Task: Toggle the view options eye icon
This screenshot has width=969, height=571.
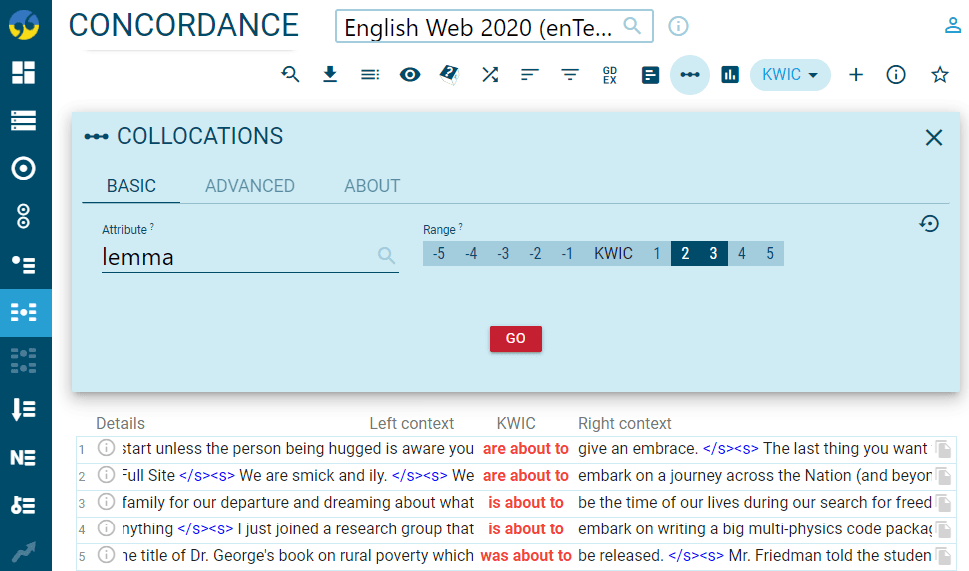Action: click(410, 75)
